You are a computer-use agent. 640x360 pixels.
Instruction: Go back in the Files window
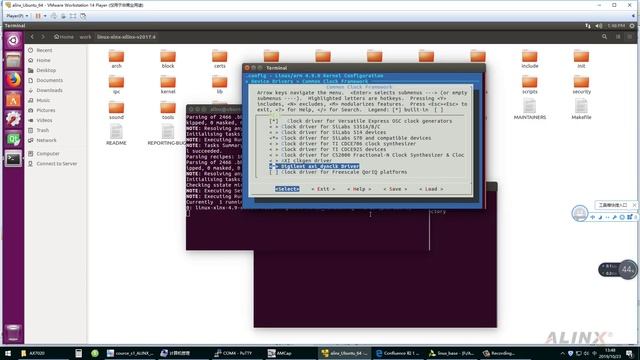[x=32, y=37]
